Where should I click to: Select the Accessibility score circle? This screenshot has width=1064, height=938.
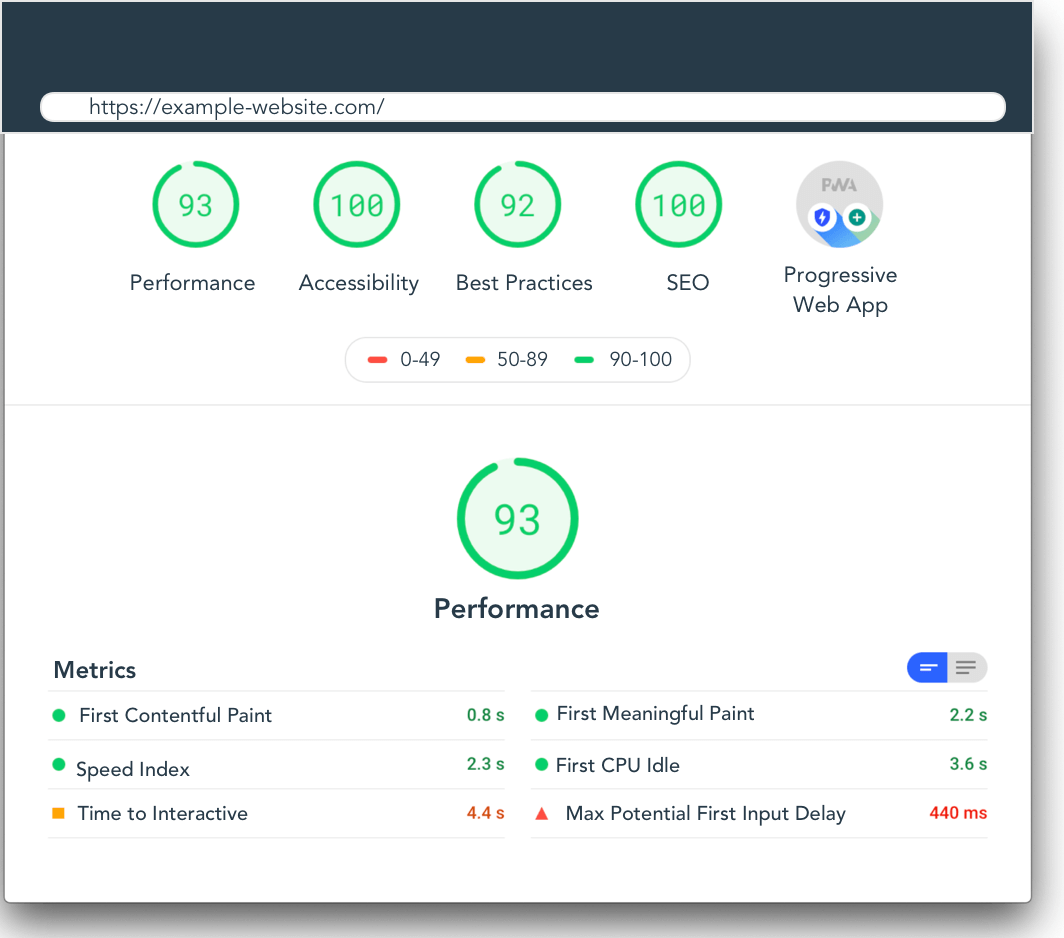pyautogui.click(x=357, y=204)
